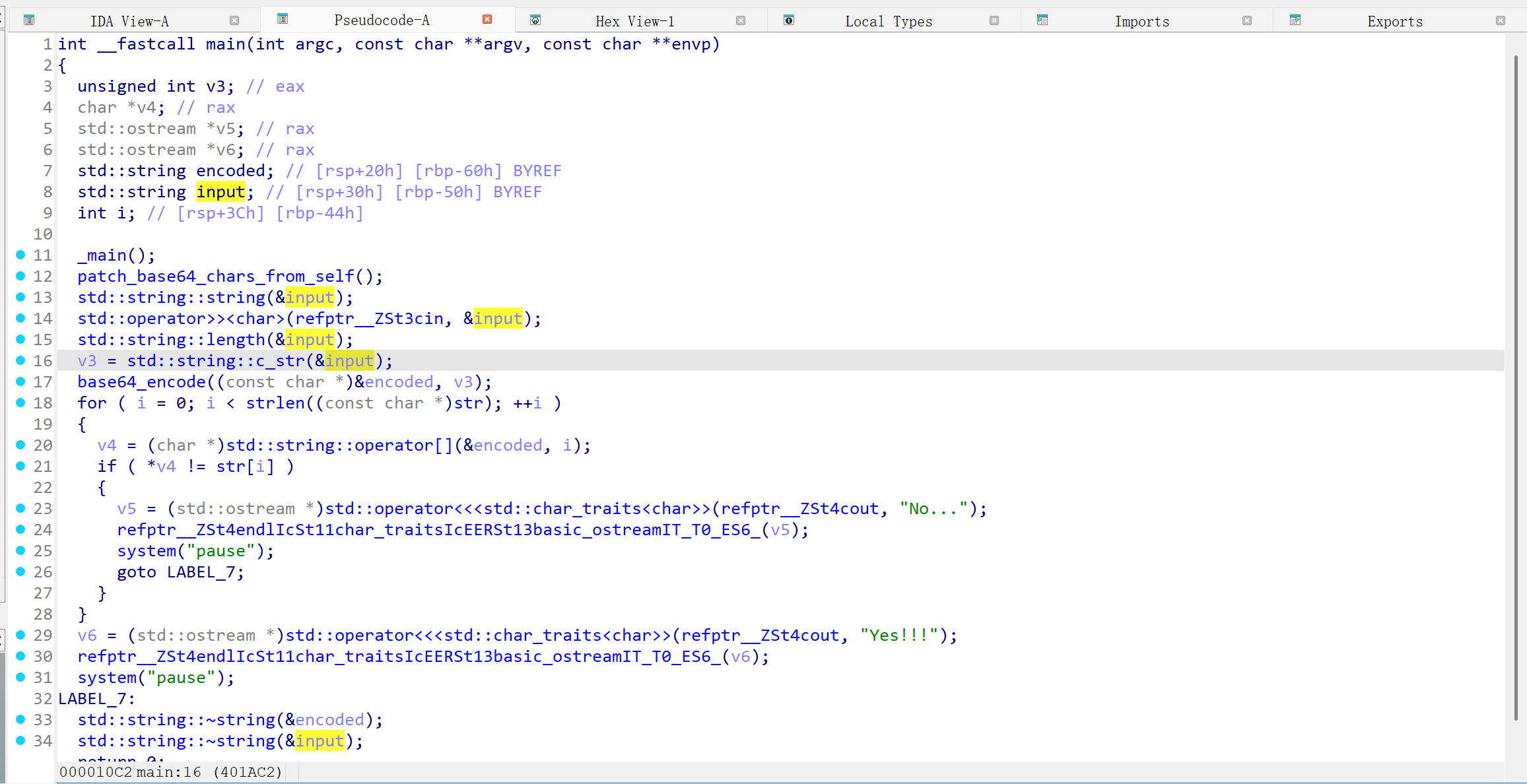Click the IDA View-A tab icon
Screen dimensions: 1527x784
pyautogui.click(x=29, y=20)
